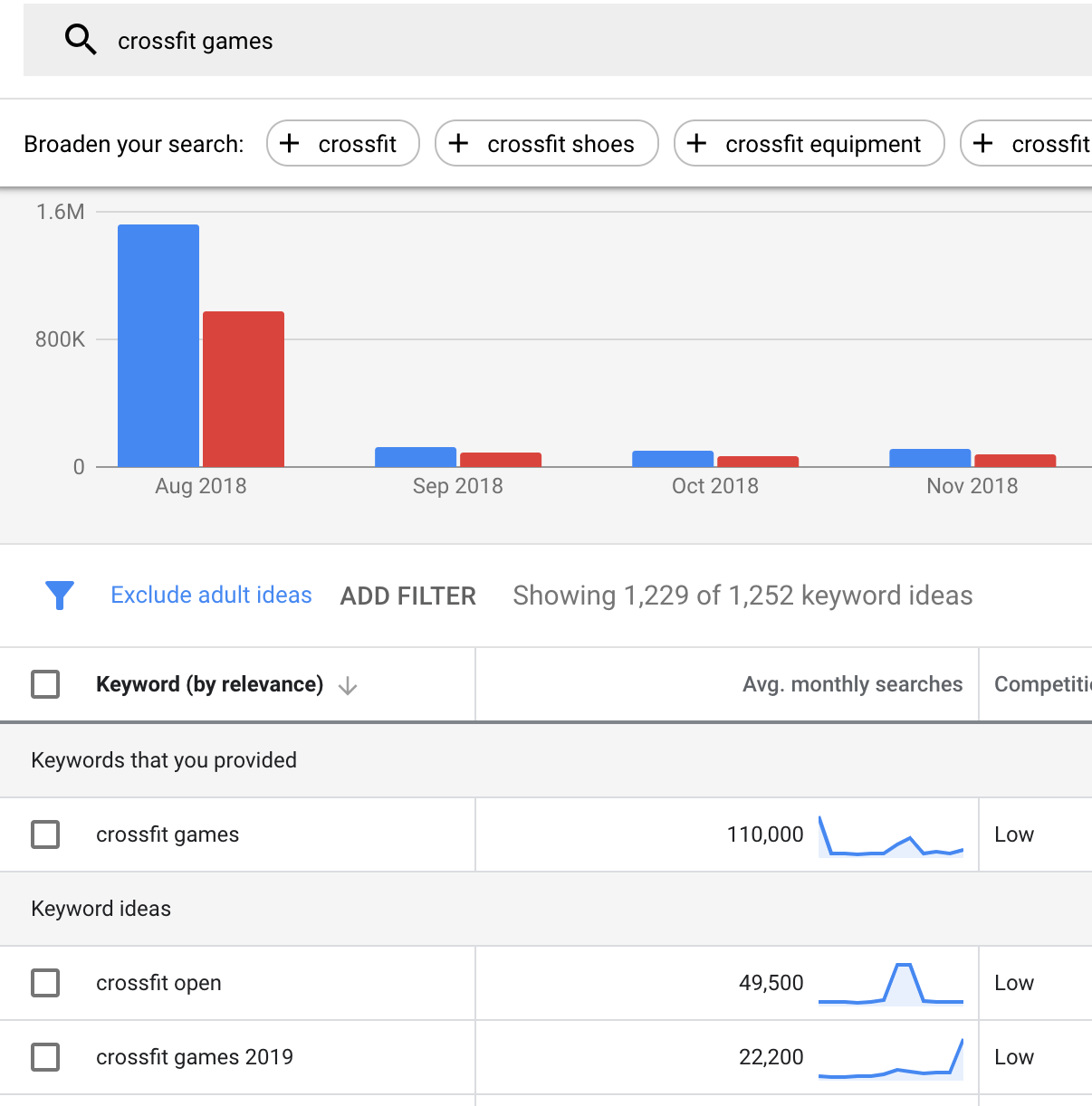The image size is (1092, 1106).
Task: Toggle the select-all keywords checkbox
Action: [x=45, y=684]
